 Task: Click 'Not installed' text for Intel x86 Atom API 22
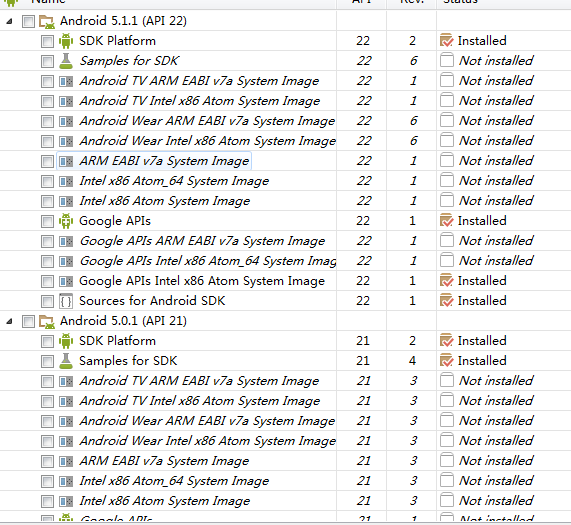[x=496, y=201]
